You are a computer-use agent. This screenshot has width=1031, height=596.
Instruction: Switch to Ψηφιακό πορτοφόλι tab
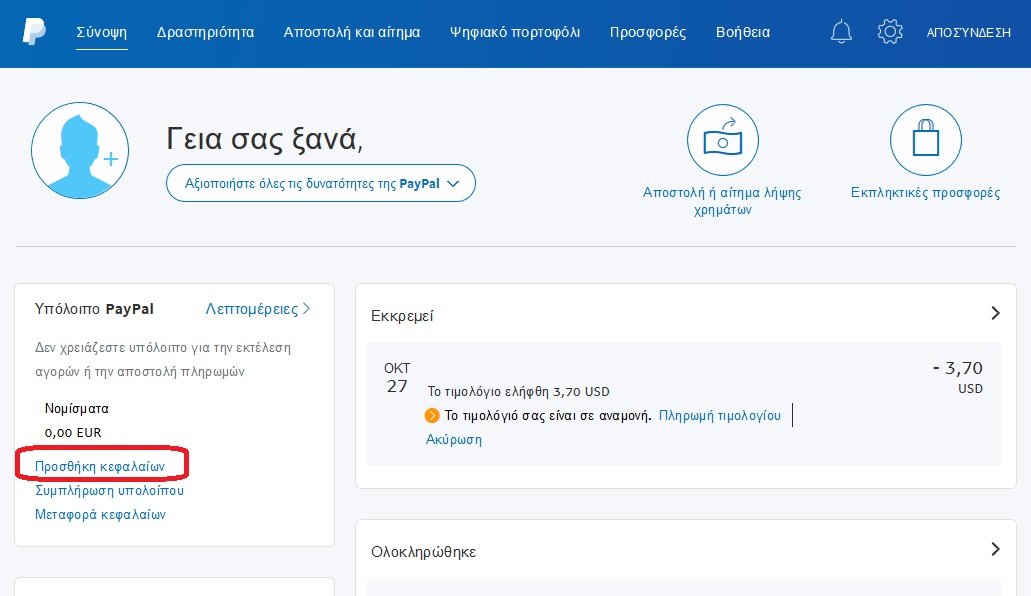click(515, 32)
